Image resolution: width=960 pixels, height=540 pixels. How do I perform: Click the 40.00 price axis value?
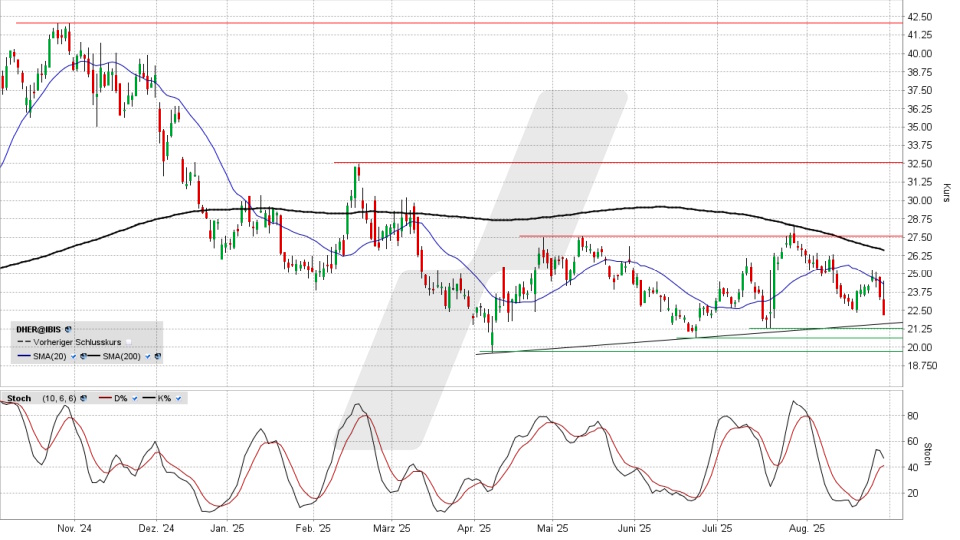click(x=920, y=53)
